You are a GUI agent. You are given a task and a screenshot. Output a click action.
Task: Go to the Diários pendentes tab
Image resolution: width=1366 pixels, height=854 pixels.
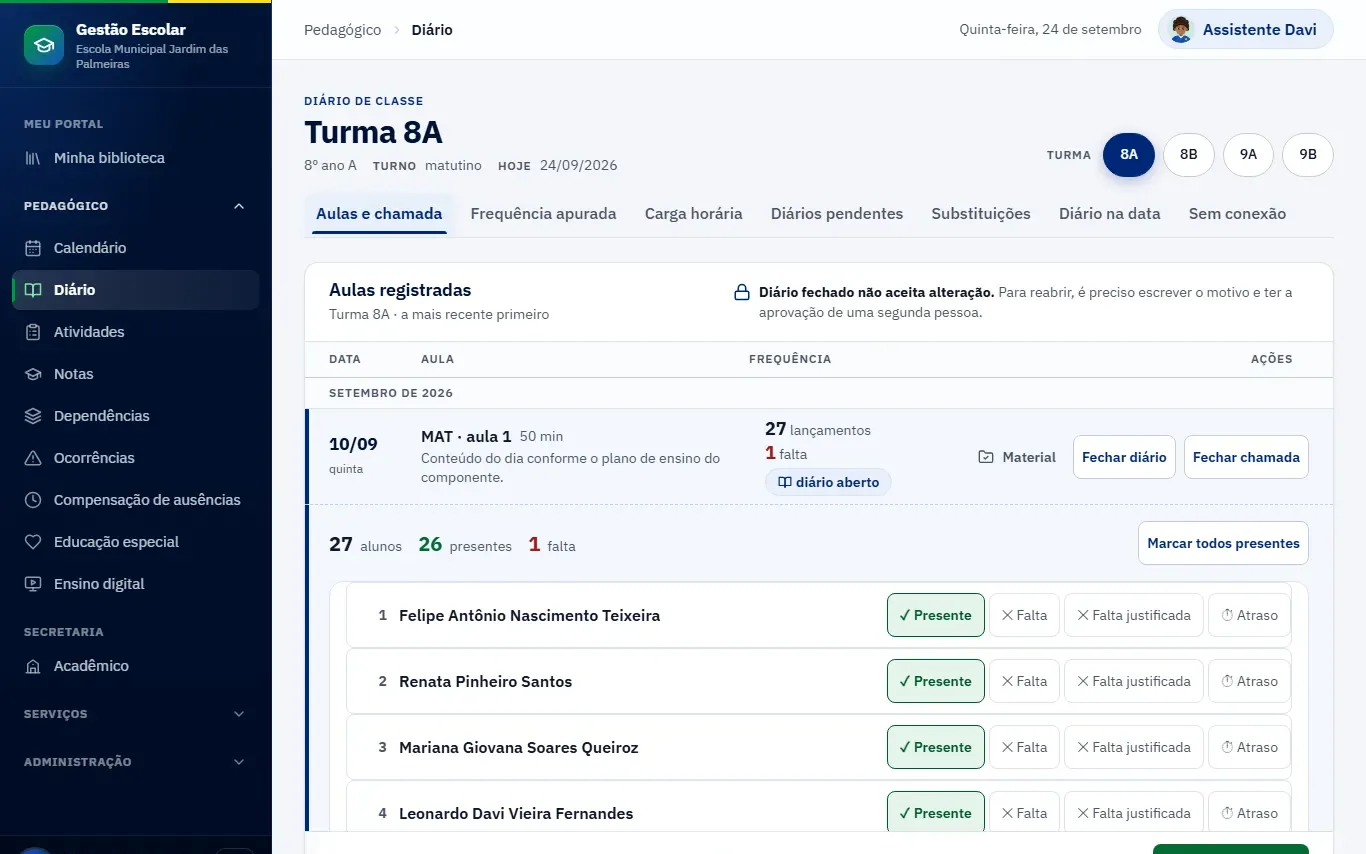click(837, 213)
